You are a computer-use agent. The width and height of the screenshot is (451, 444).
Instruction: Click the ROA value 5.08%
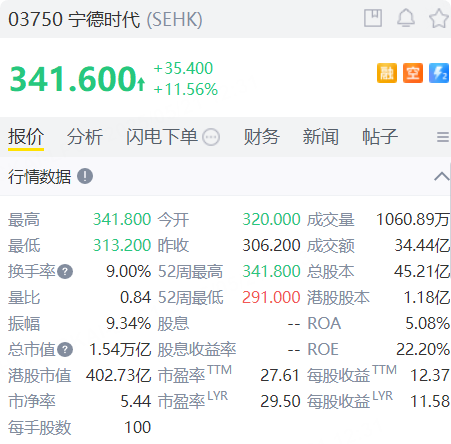428,324
